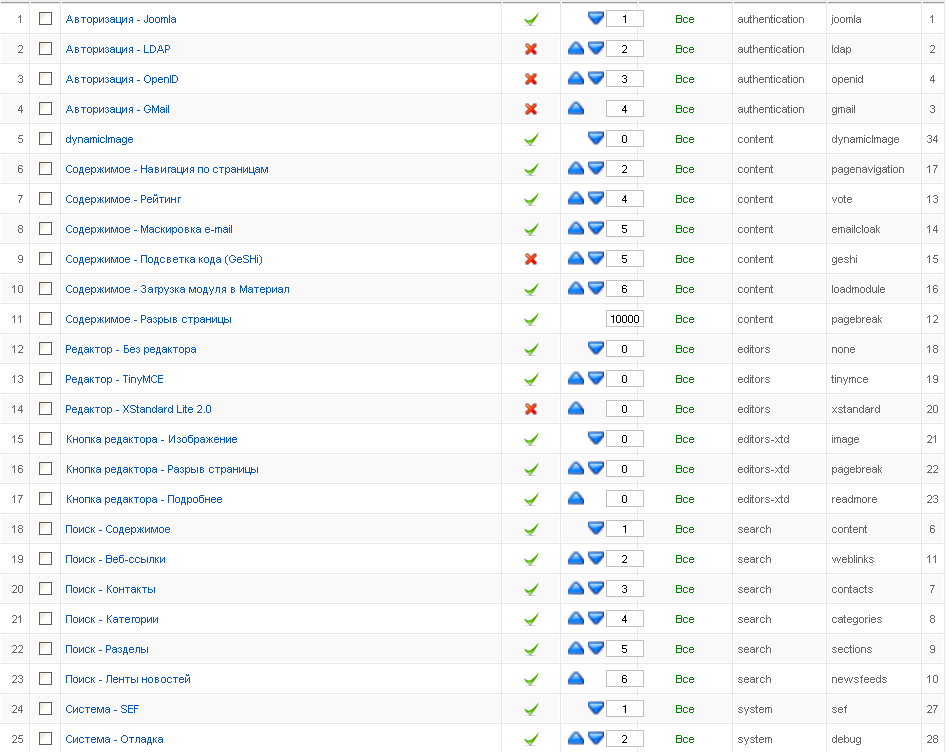Image resolution: width=951 pixels, height=752 pixels.
Task: Move Содержимое - Рейтинг up with blue arrow
Action: point(576,198)
